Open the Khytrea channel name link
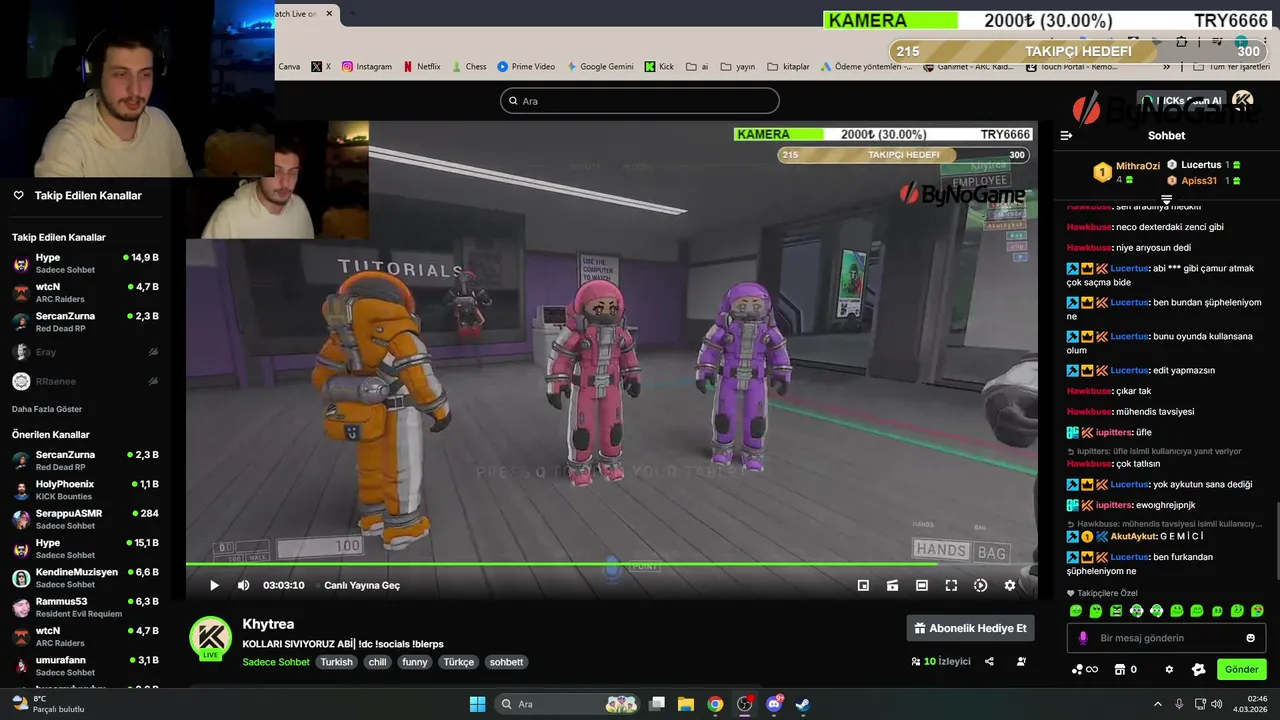1280x720 pixels. (x=268, y=624)
